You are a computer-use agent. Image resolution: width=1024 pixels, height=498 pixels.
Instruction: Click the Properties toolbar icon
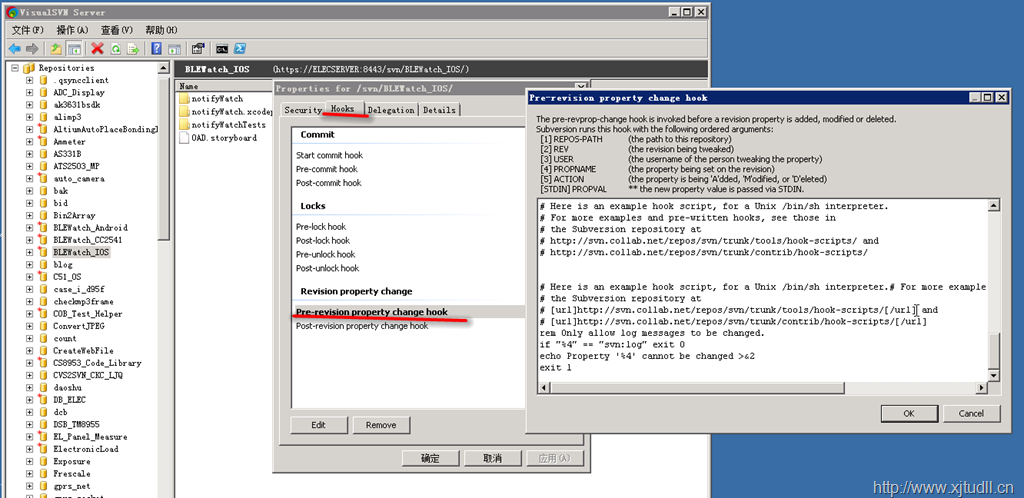click(x=198, y=48)
